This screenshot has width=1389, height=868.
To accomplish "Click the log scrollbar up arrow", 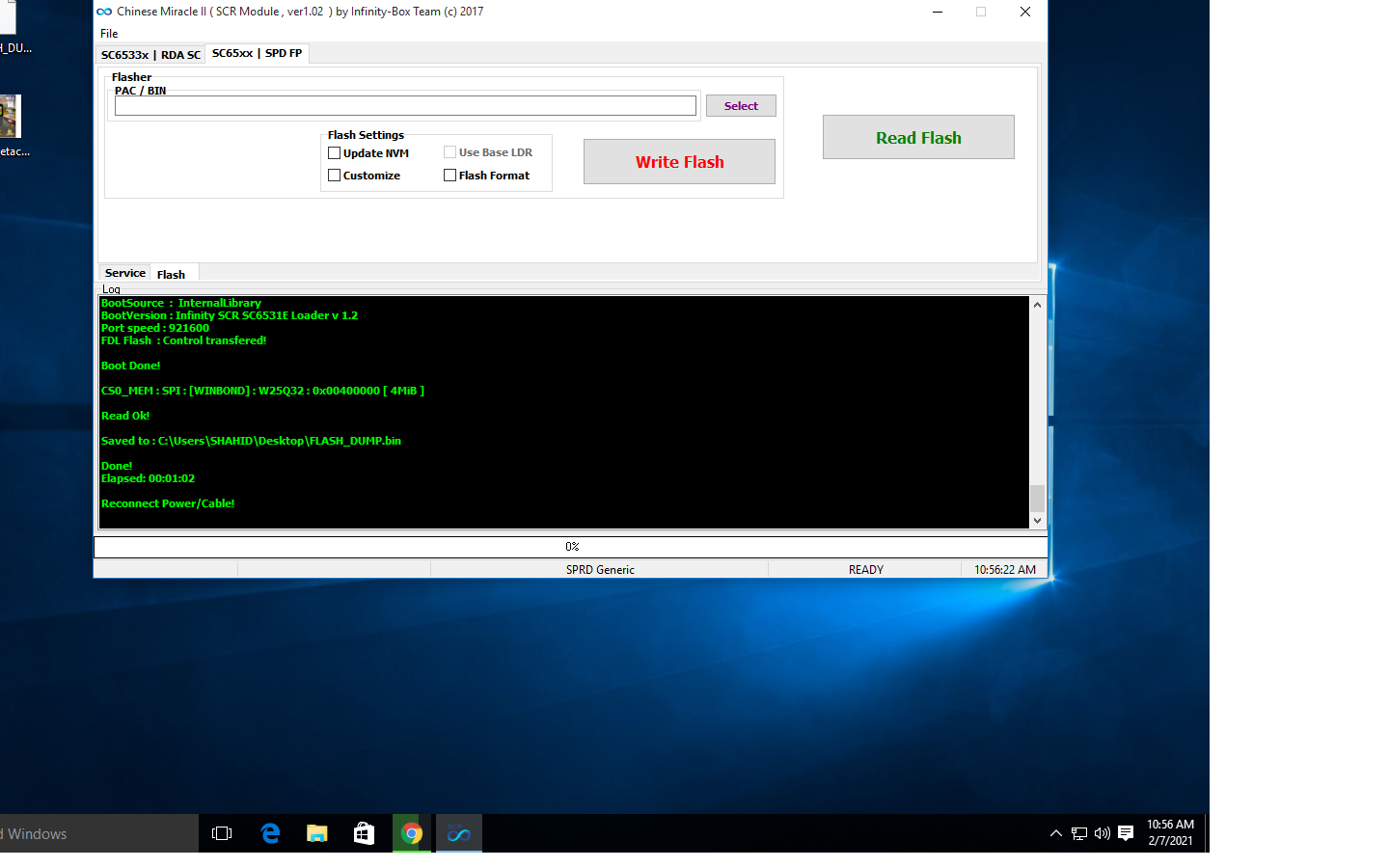I will pyautogui.click(x=1037, y=305).
